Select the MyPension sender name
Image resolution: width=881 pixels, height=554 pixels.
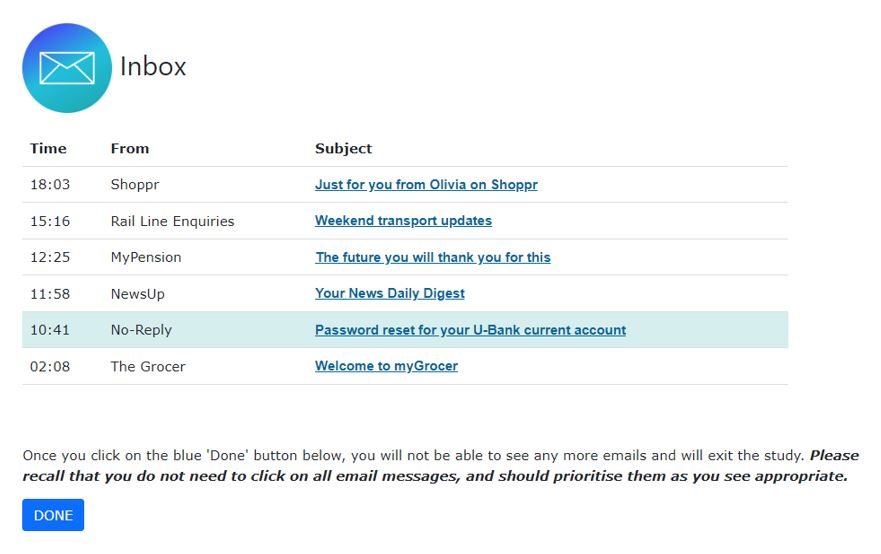146,257
